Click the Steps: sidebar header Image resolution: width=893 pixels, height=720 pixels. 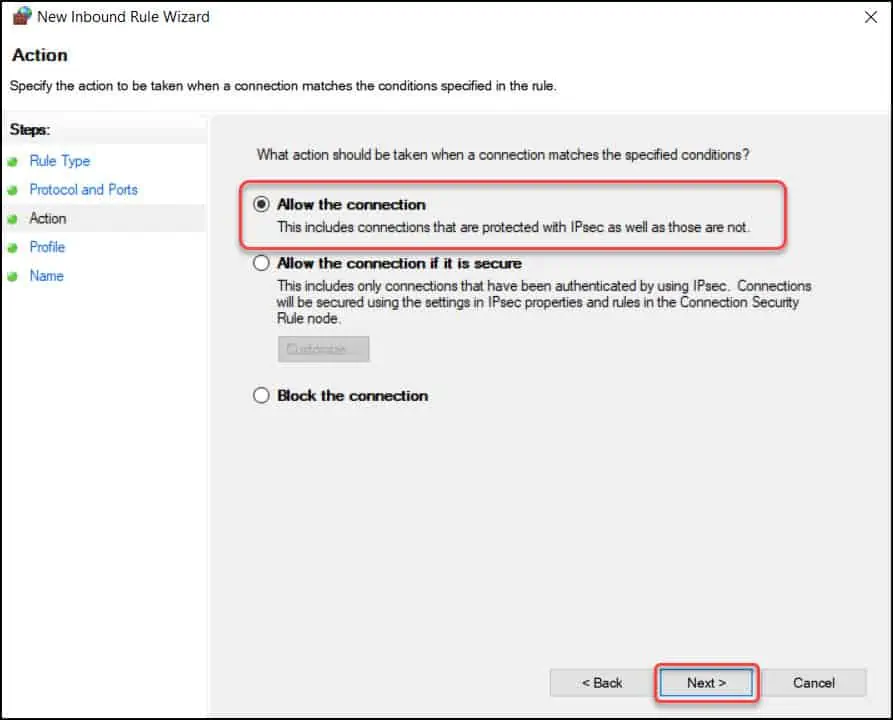tap(30, 130)
